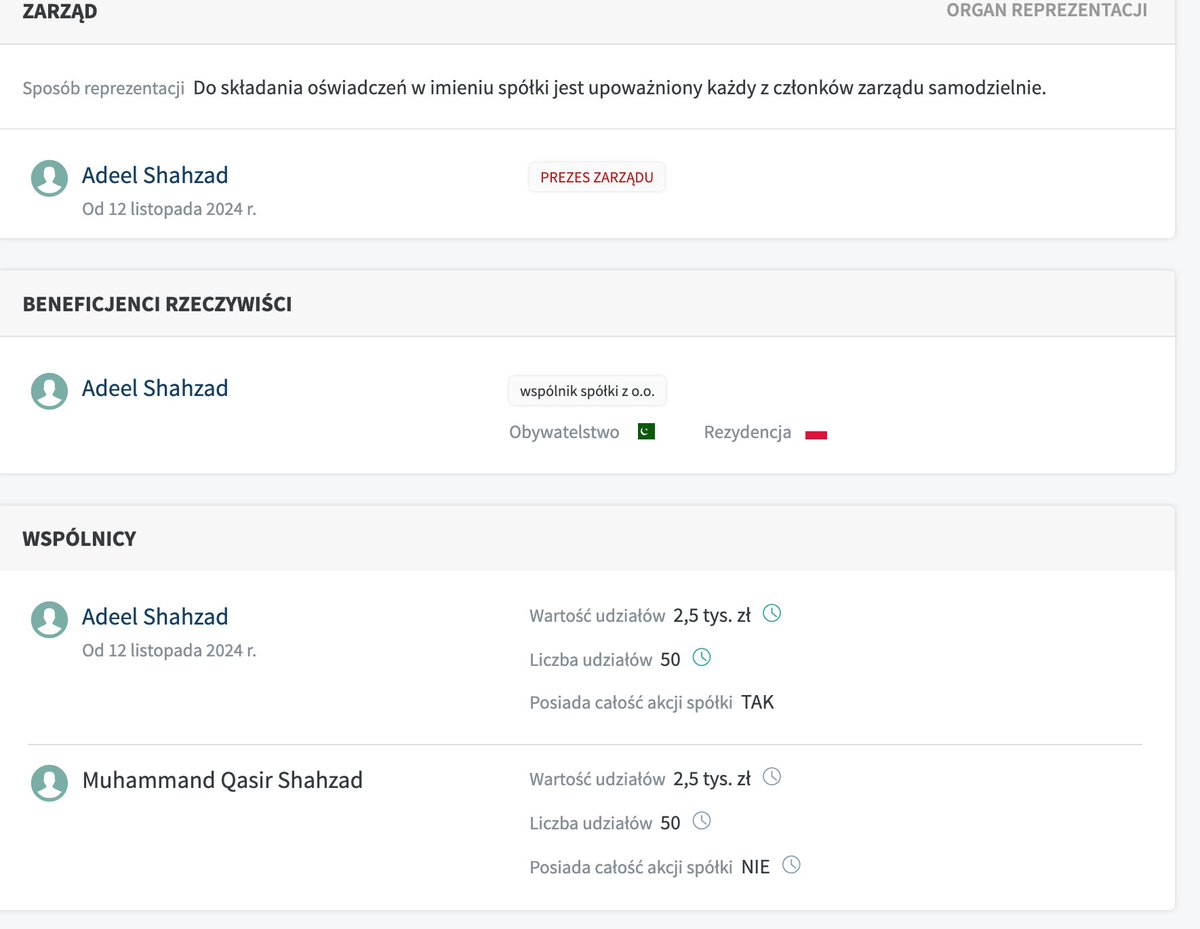Viewport: 1200px width, 929px height.
Task: Click the 'wspólnik spółki z o.o.' badge
Action: point(587,391)
